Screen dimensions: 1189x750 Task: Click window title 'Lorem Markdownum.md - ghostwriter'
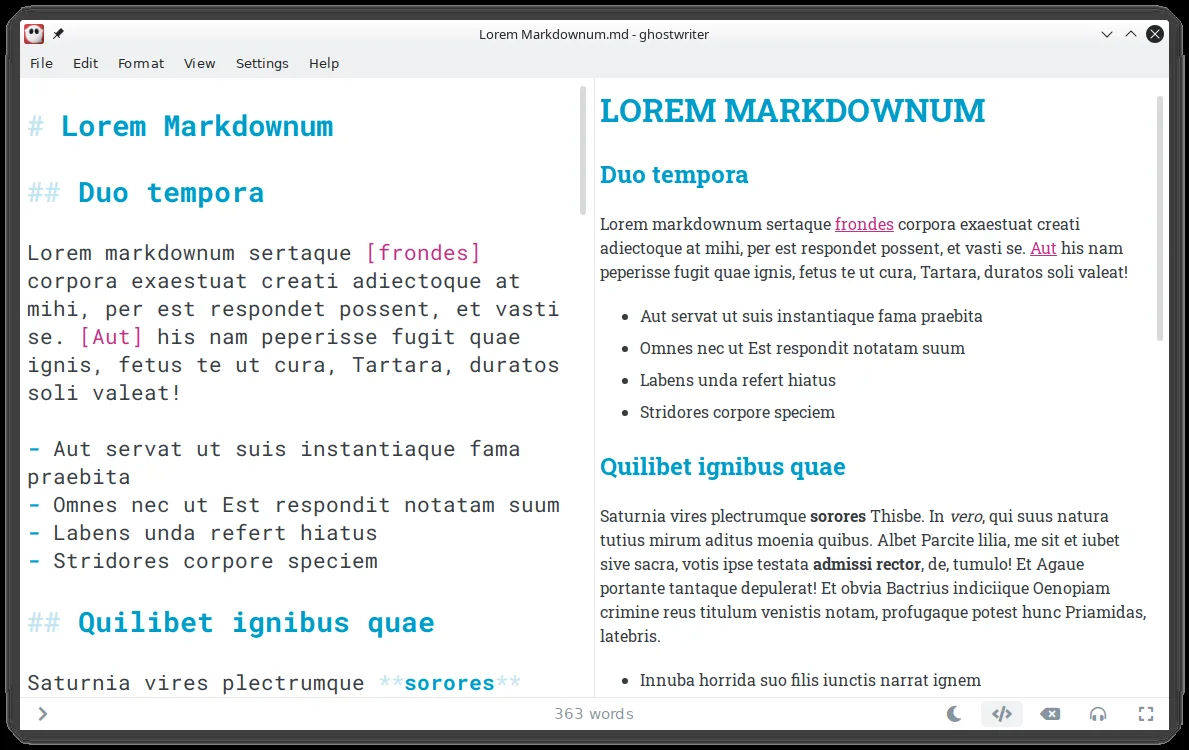coord(594,34)
